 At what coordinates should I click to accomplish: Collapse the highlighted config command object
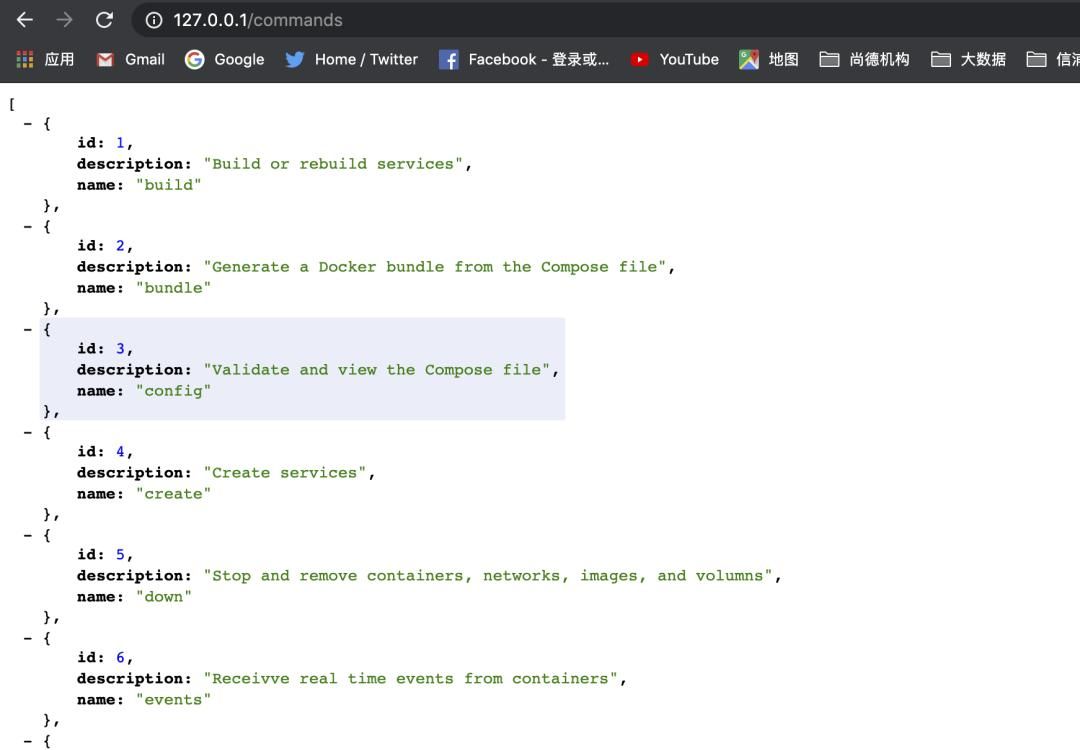click(x=27, y=328)
